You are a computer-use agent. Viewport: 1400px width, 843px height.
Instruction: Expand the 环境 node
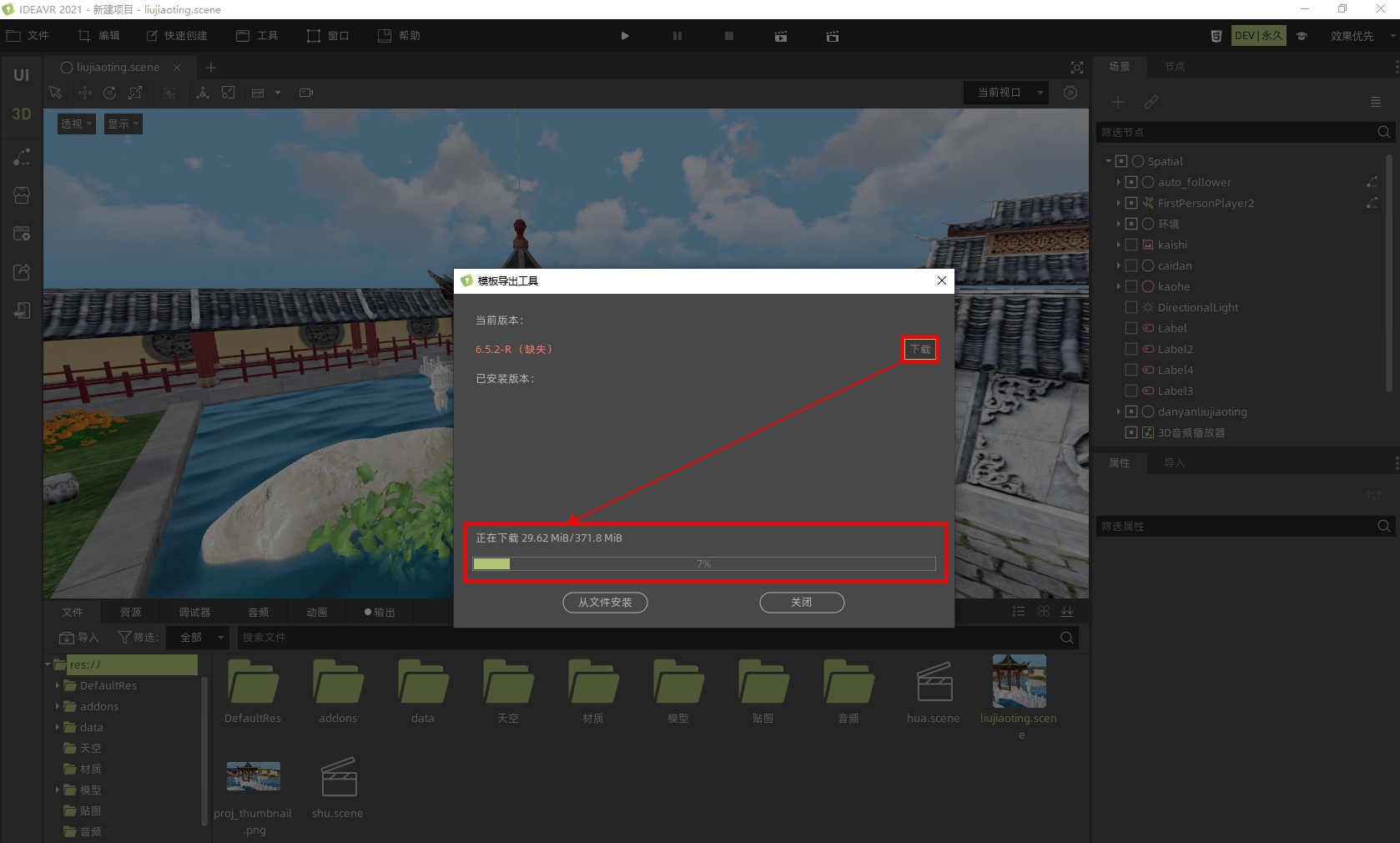point(1119,224)
